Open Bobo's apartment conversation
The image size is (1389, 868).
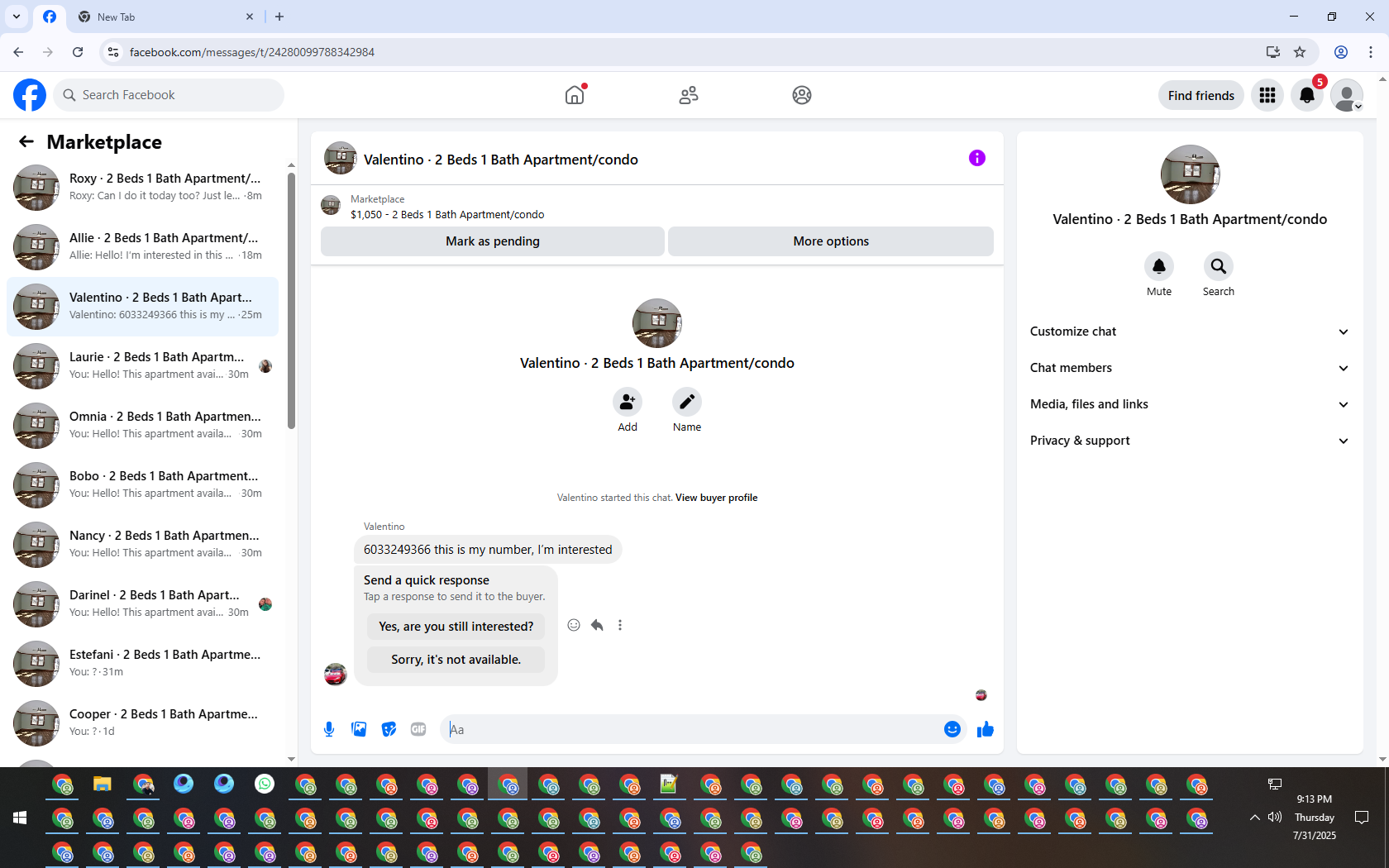[142, 484]
